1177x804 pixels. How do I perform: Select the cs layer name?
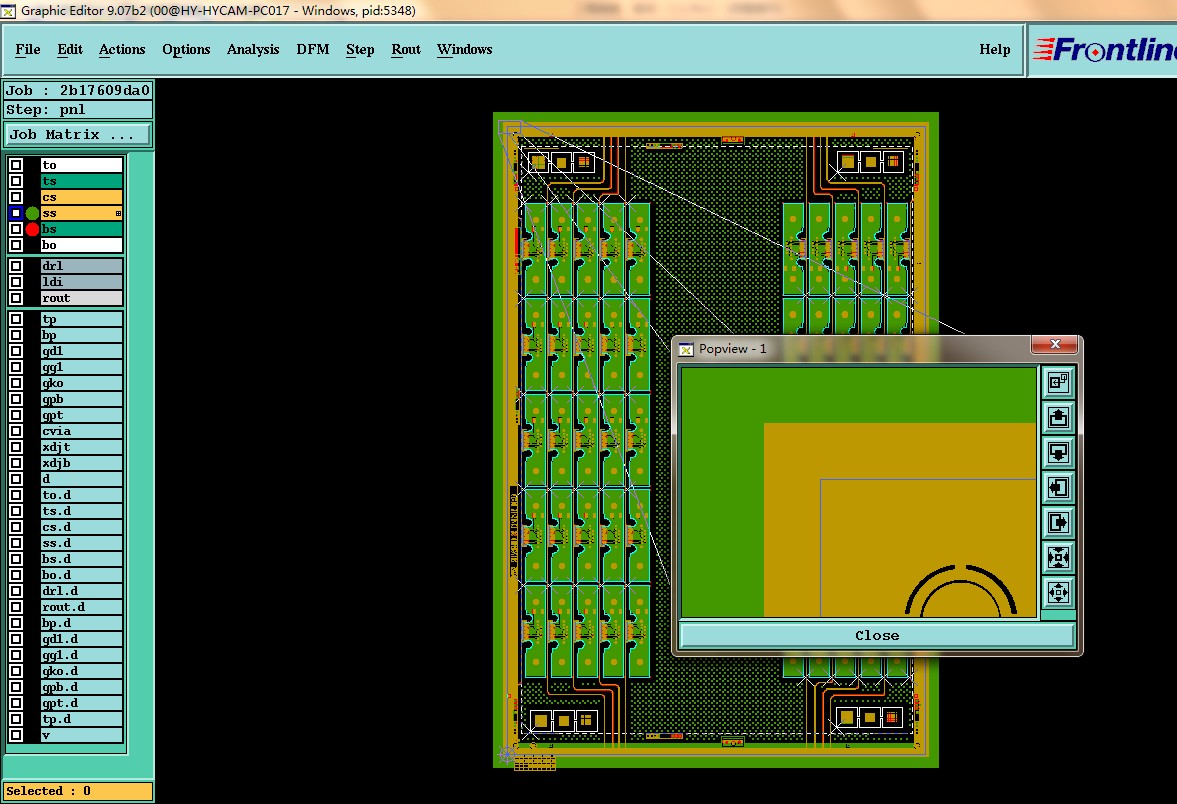tap(81, 197)
